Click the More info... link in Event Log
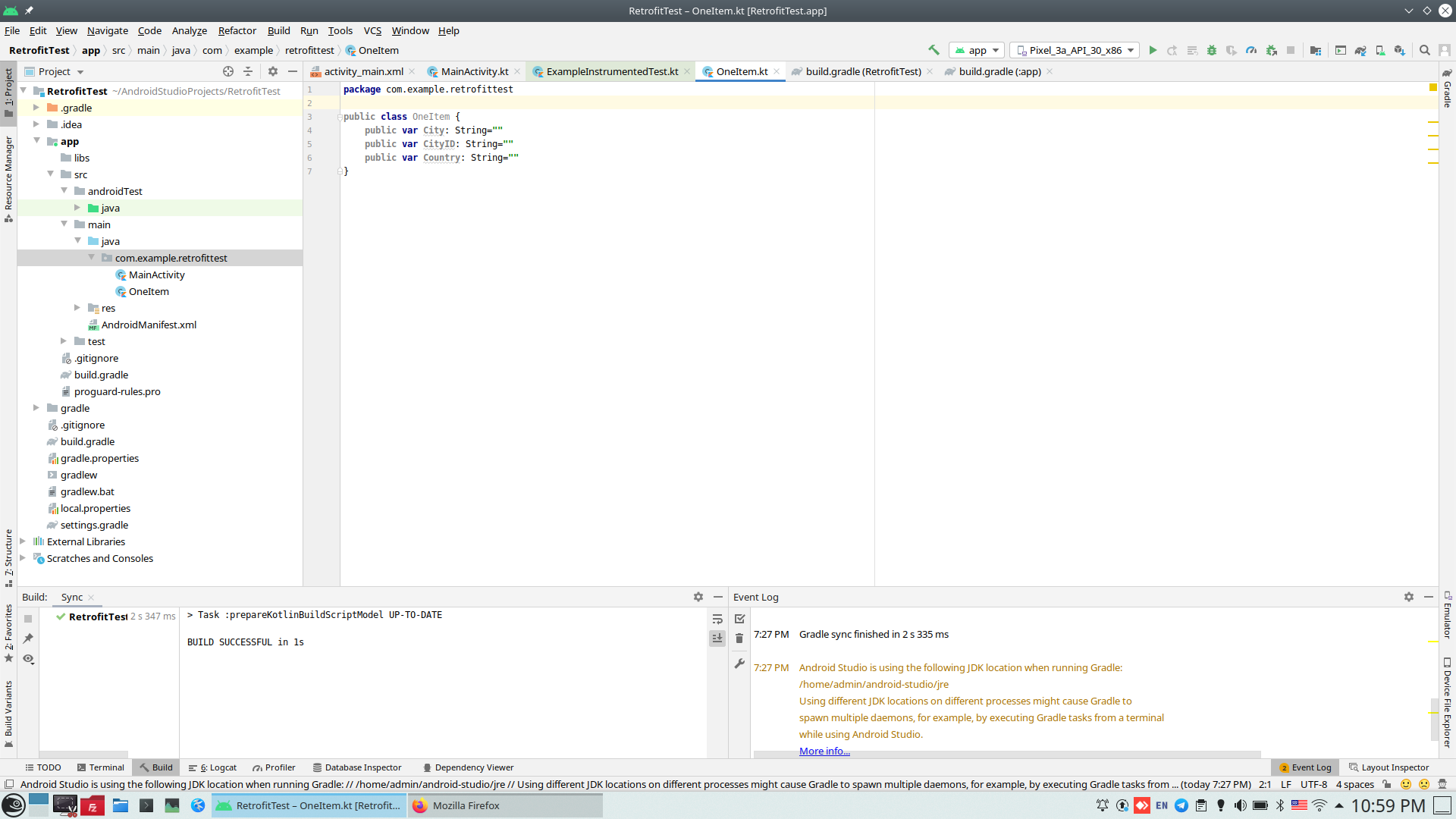 click(824, 751)
